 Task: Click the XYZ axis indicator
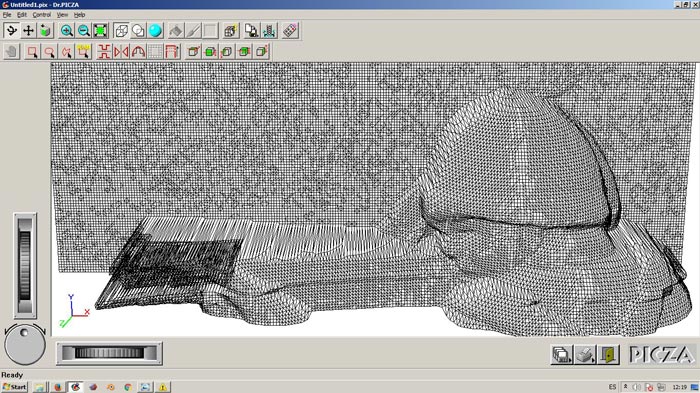point(74,311)
